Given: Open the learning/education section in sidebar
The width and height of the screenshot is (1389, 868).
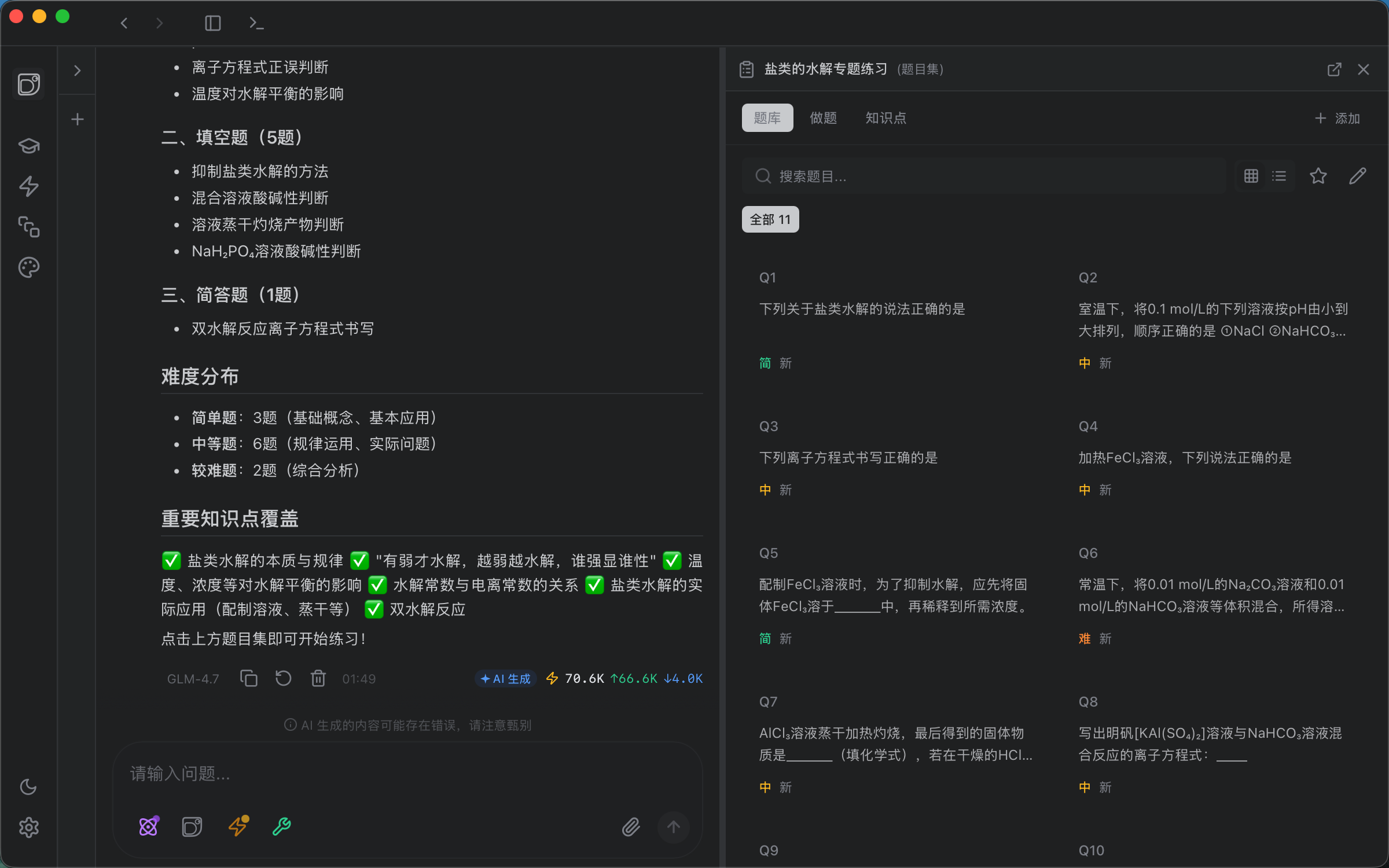Looking at the screenshot, I should (x=28, y=145).
